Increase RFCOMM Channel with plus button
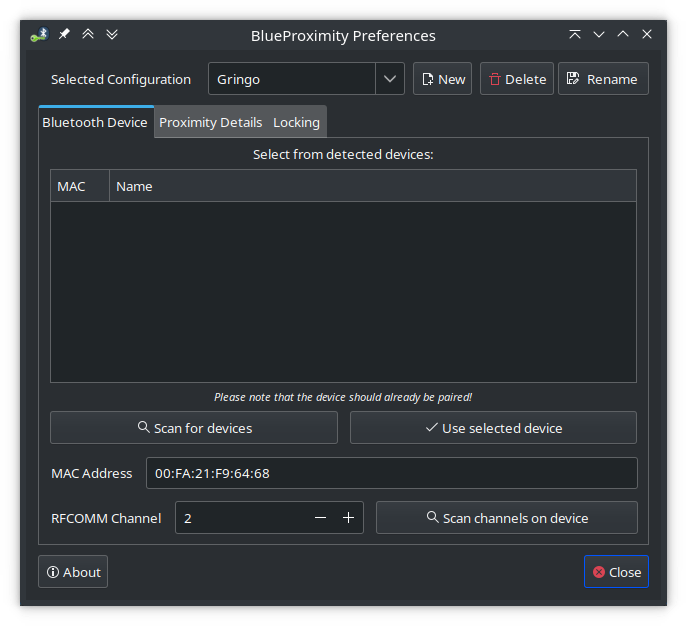This screenshot has width=687, height=626. pyautogui.click(x=349, y=518)
